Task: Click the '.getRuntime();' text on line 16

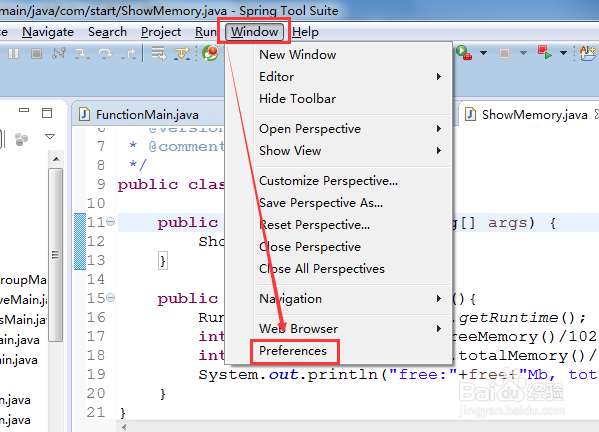Action: [x=520, y=318]
